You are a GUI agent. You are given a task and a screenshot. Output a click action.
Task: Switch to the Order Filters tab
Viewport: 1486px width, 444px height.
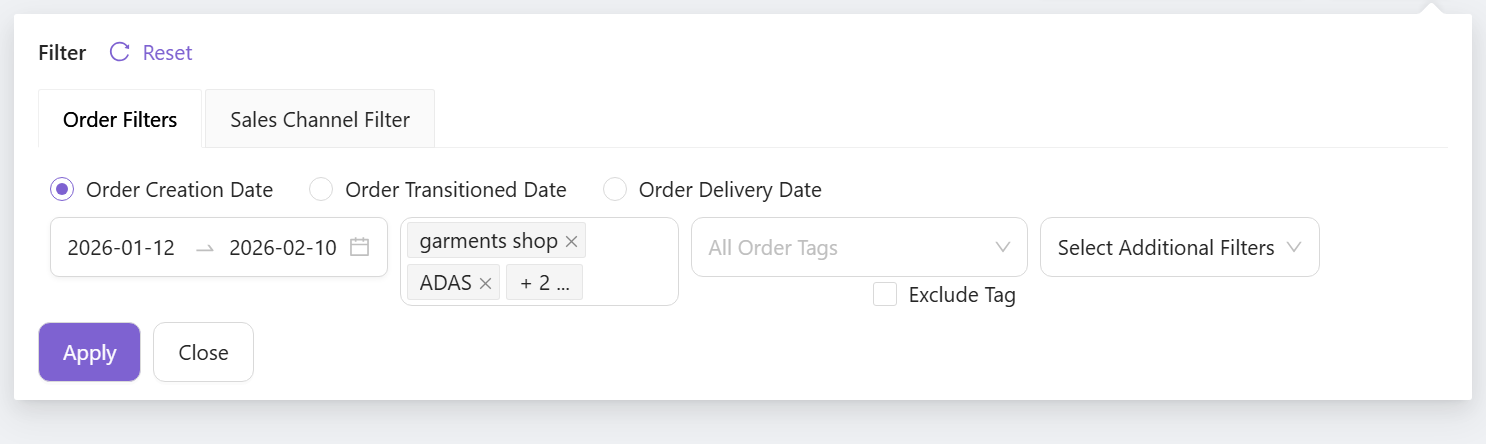click(120, 120)
